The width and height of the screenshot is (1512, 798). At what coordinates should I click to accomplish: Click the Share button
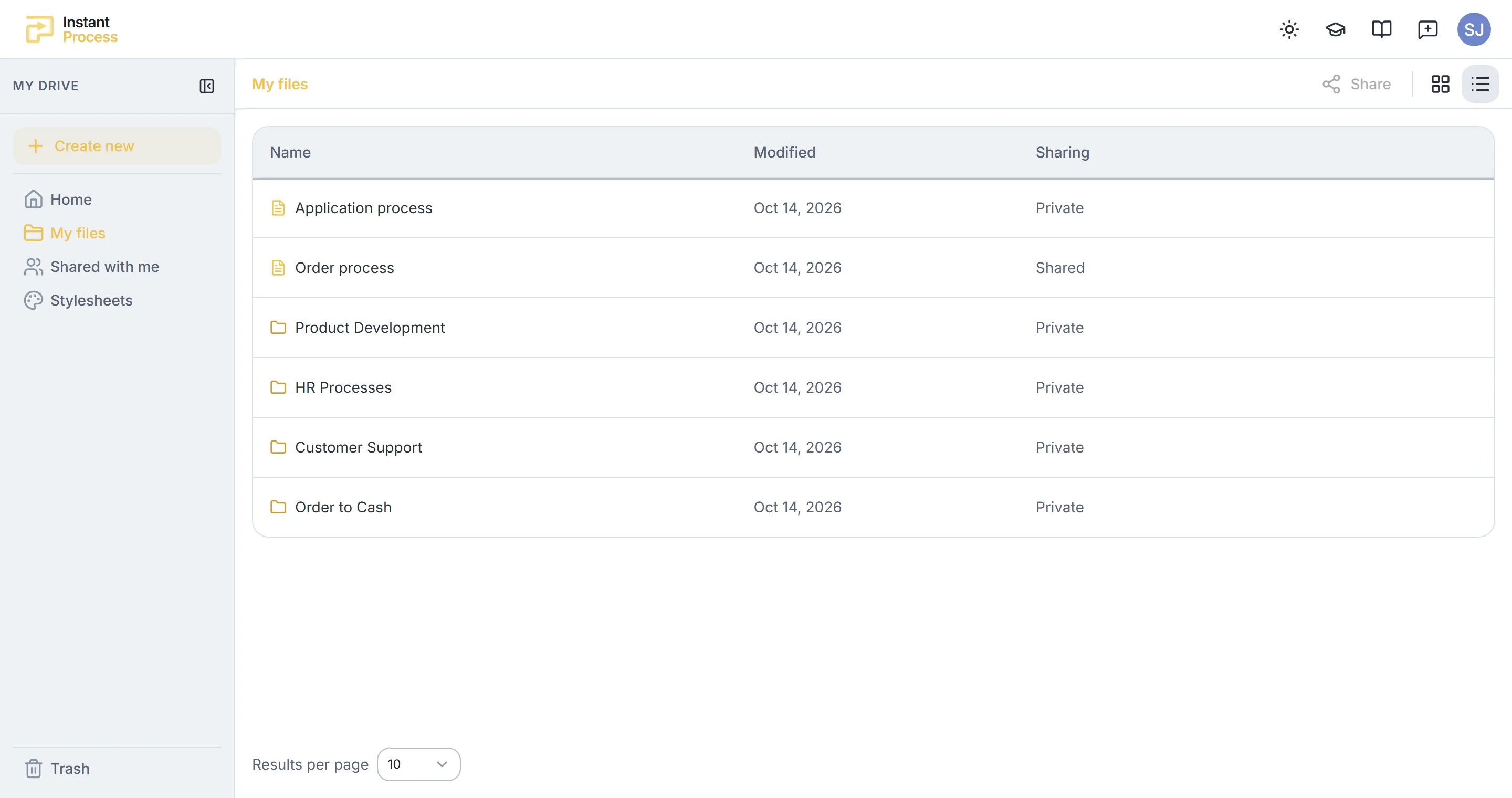tap(1357, 84)
